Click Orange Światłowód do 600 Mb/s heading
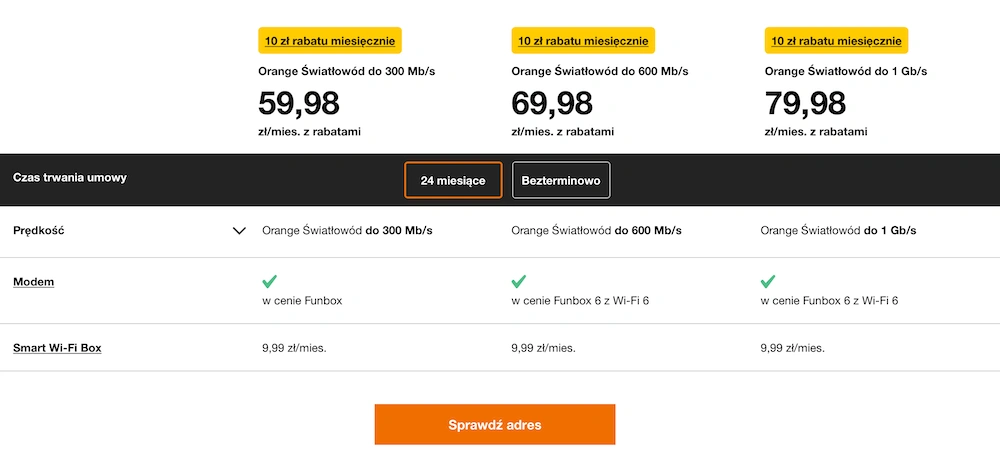 pyautogui.click(x=599, y=71)
